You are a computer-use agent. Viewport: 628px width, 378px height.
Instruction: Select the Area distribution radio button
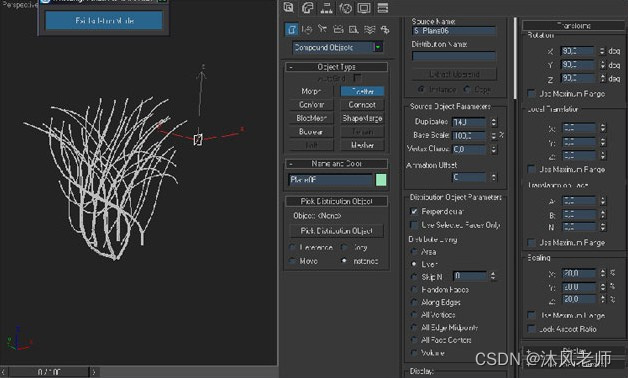tap(414, 252)
